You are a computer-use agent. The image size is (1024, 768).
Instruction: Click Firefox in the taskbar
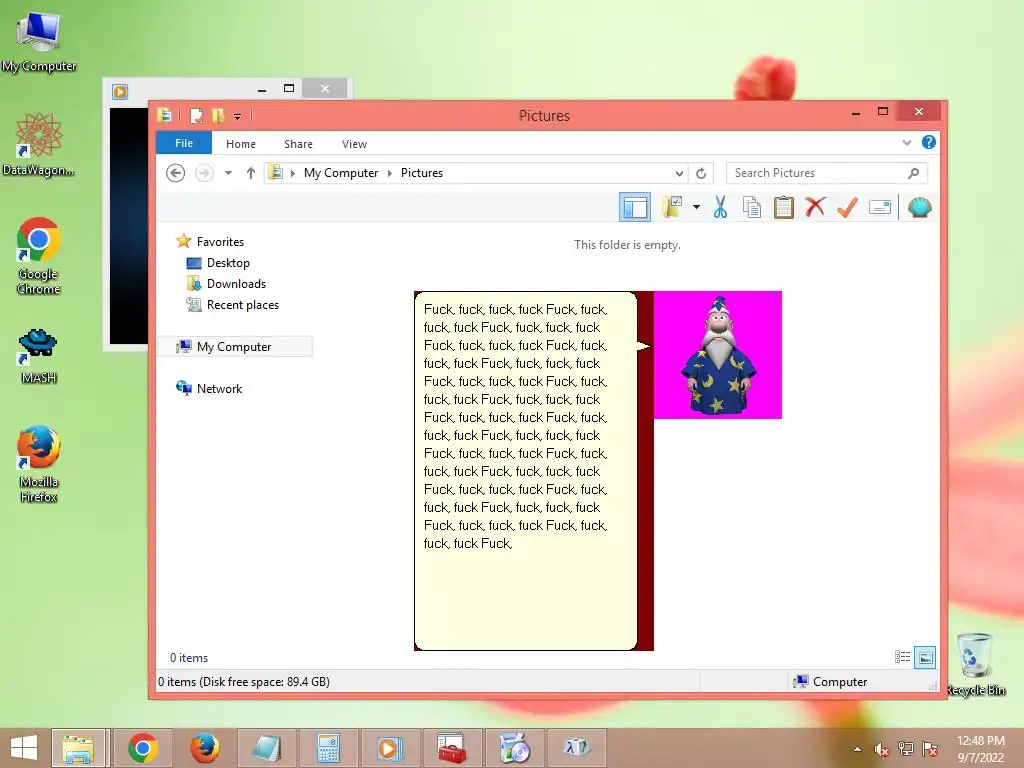tap(204, 748)
